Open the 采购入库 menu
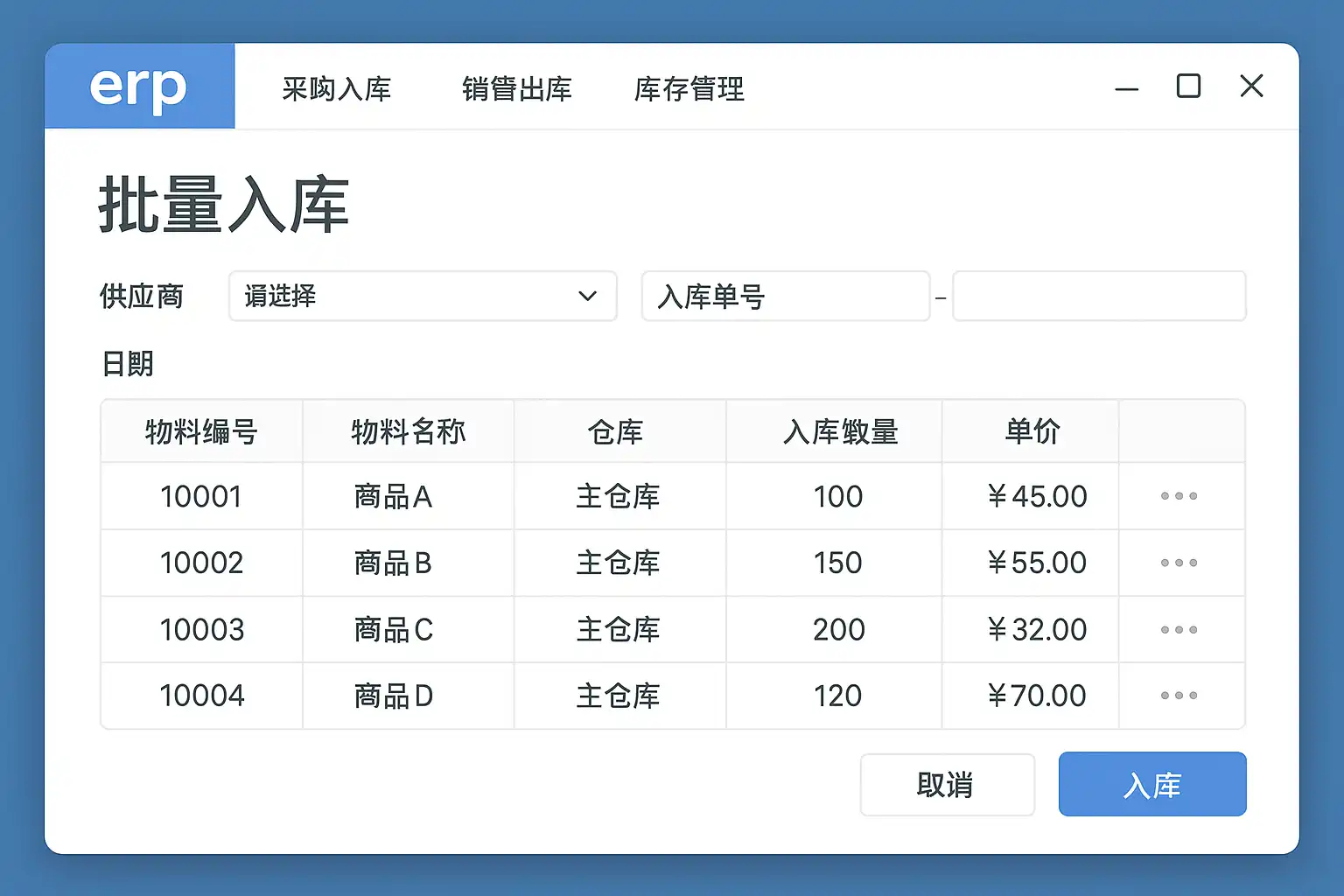The image size is (1344, 896). click(x=336, y=89)
